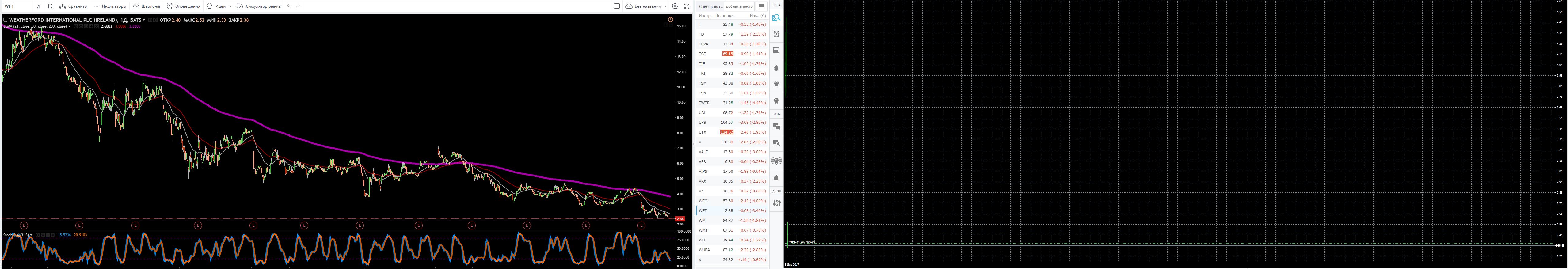The width and height of the screenshot is (1568, 269).
Task: Click the redo arrow in top toolbar
Action: pos(298,6)
